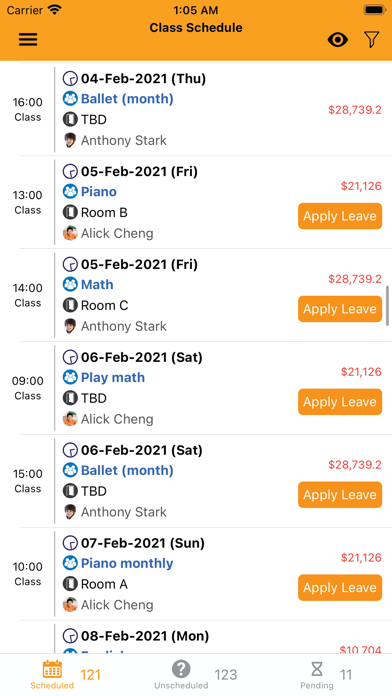
Task: Tap the Scheduled calendar icon
Action: coord(52,669)
